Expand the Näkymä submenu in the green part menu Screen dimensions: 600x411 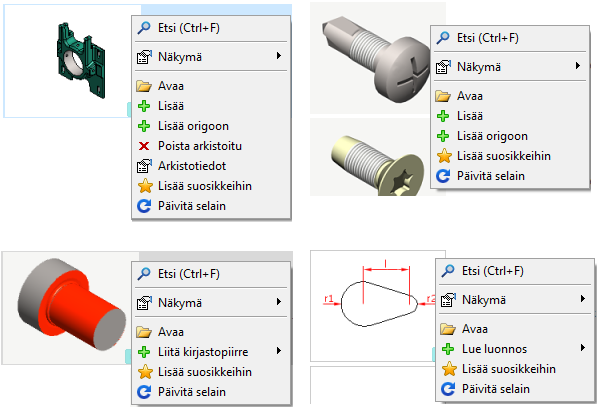point(278,56)
